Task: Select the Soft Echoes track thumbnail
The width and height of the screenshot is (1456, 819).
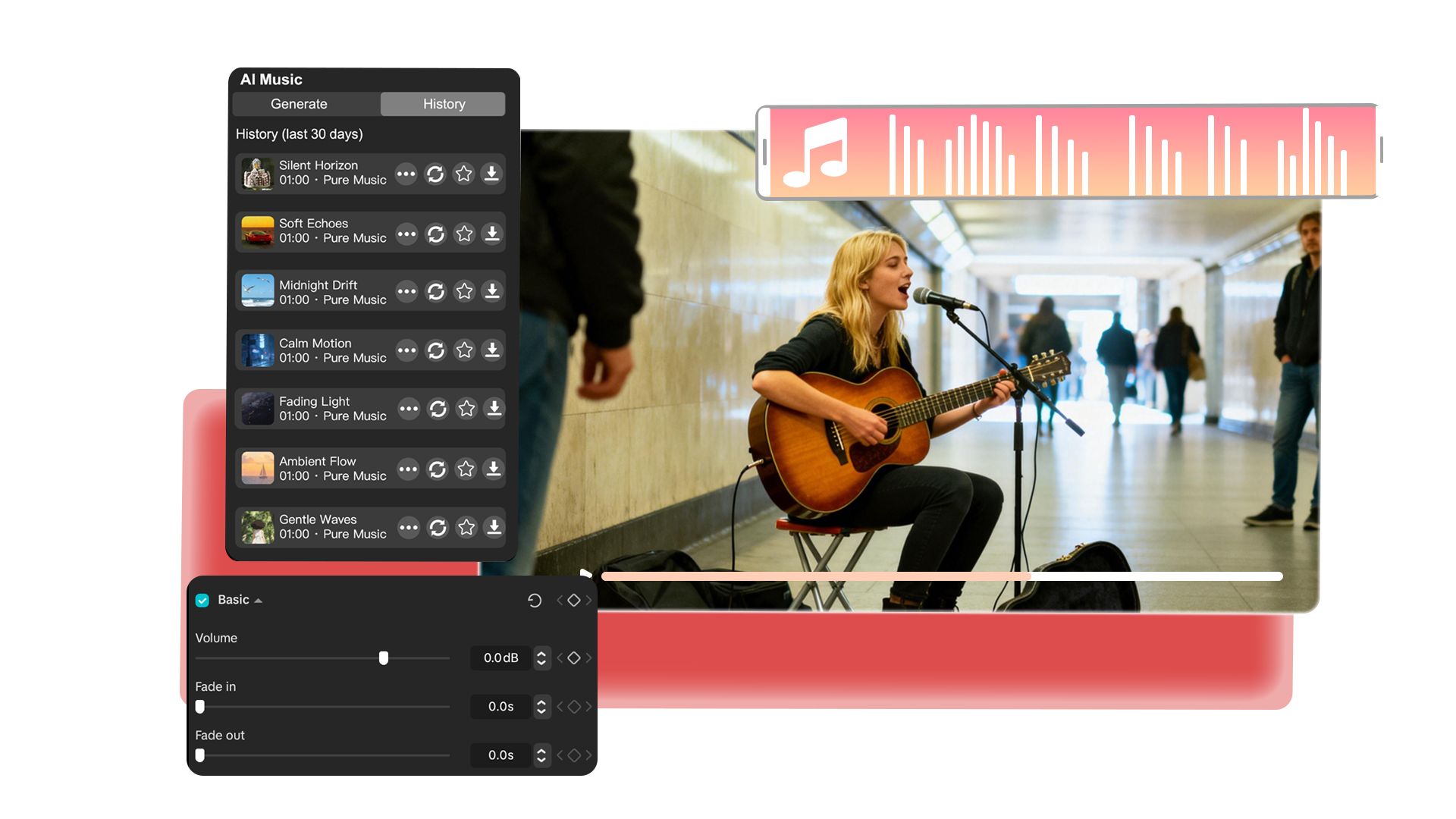Action: point(257,234)
